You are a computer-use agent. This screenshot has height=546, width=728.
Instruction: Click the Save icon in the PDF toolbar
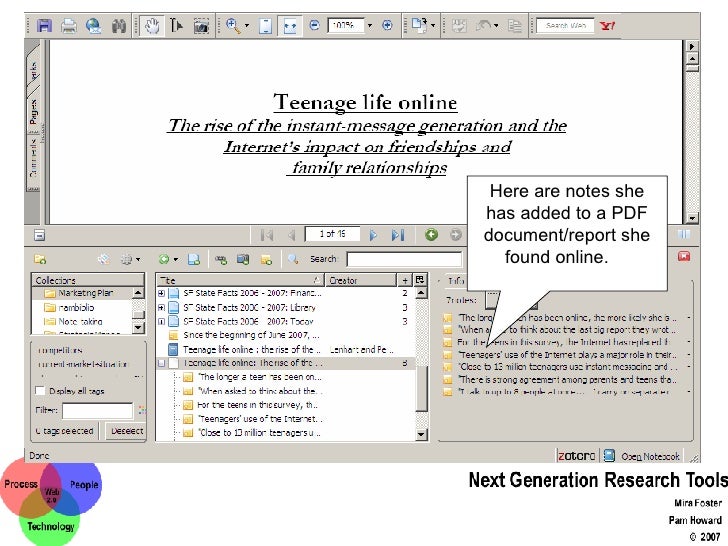pyautogui.click(x=44, y=25)
